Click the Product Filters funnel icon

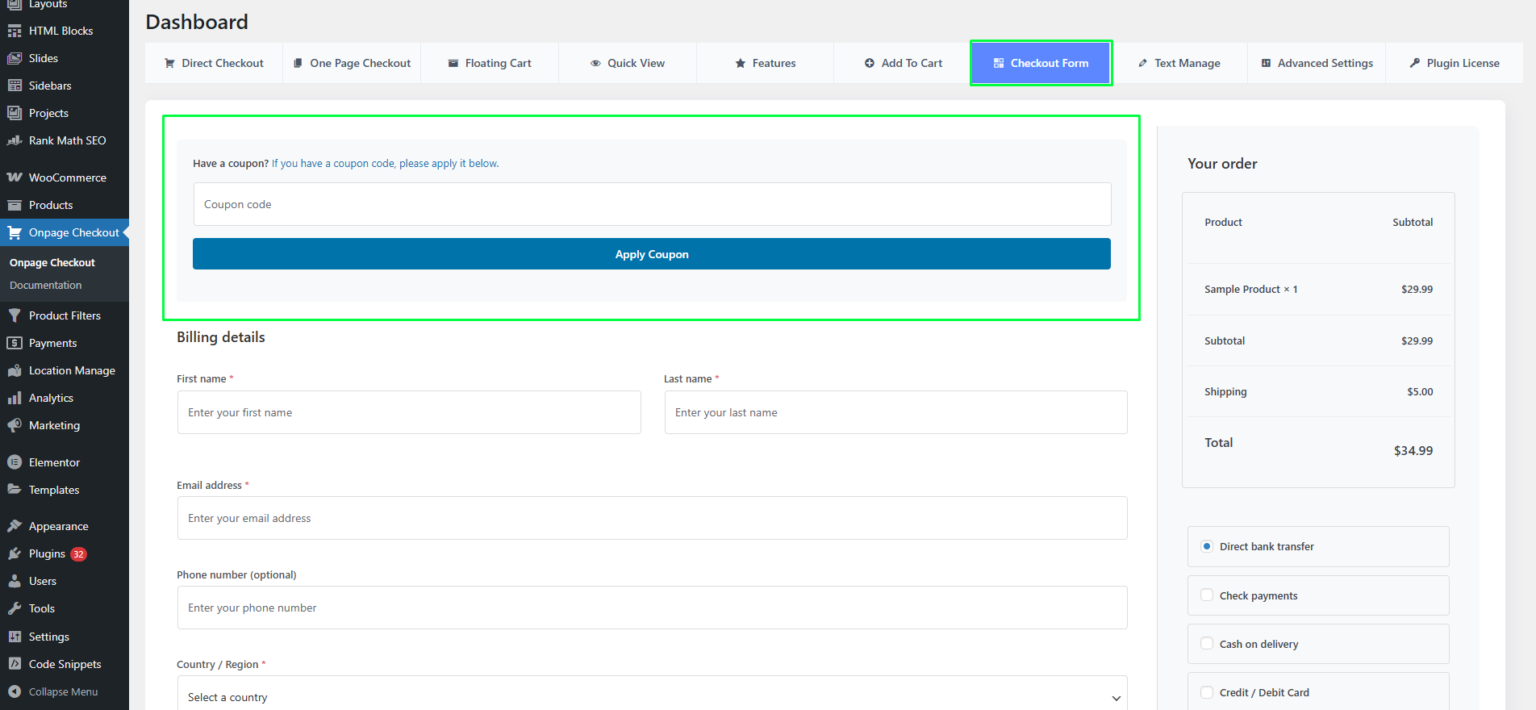click(14, 316)
